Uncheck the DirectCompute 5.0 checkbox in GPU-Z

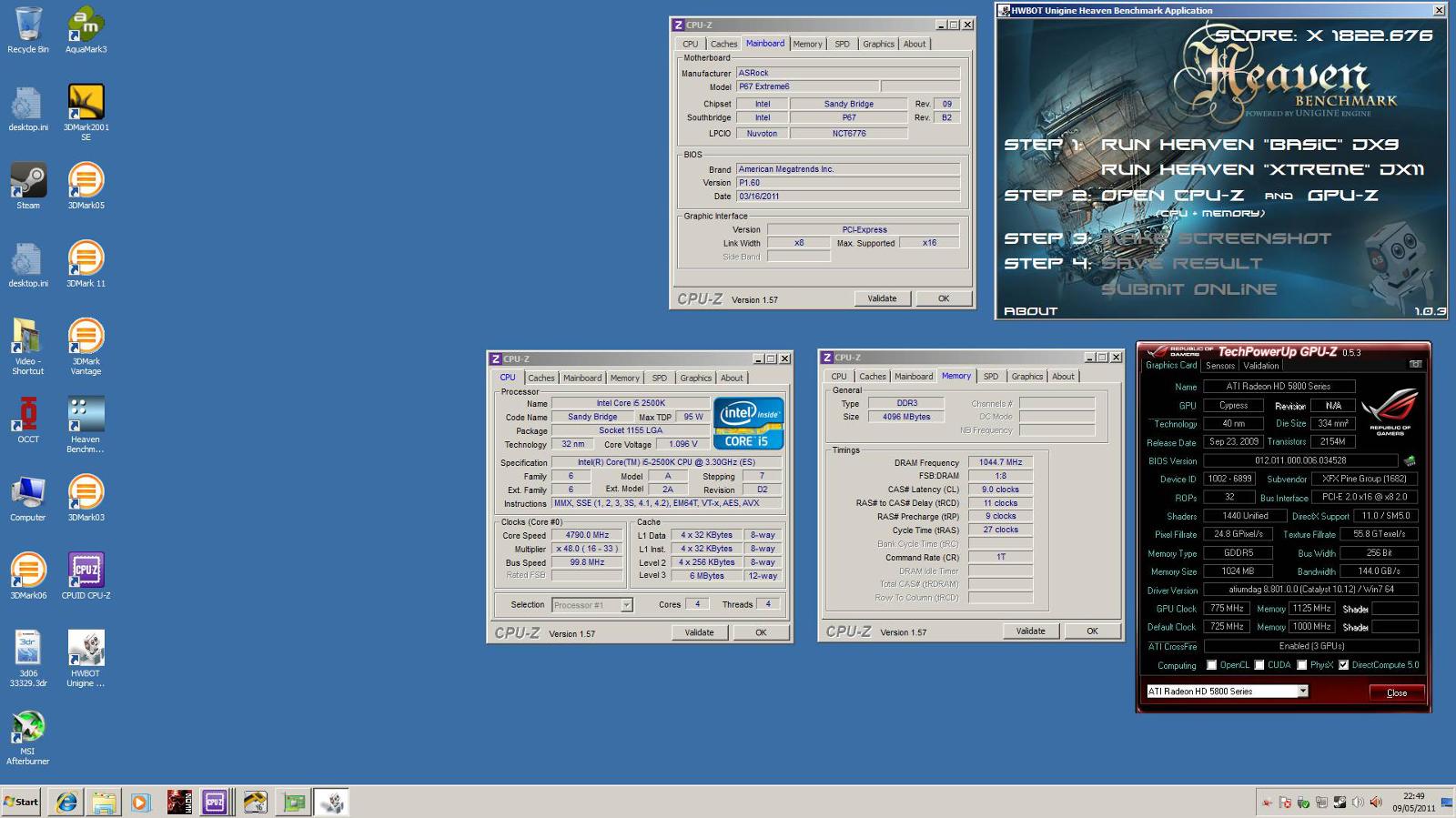(x=1343, y=665)
